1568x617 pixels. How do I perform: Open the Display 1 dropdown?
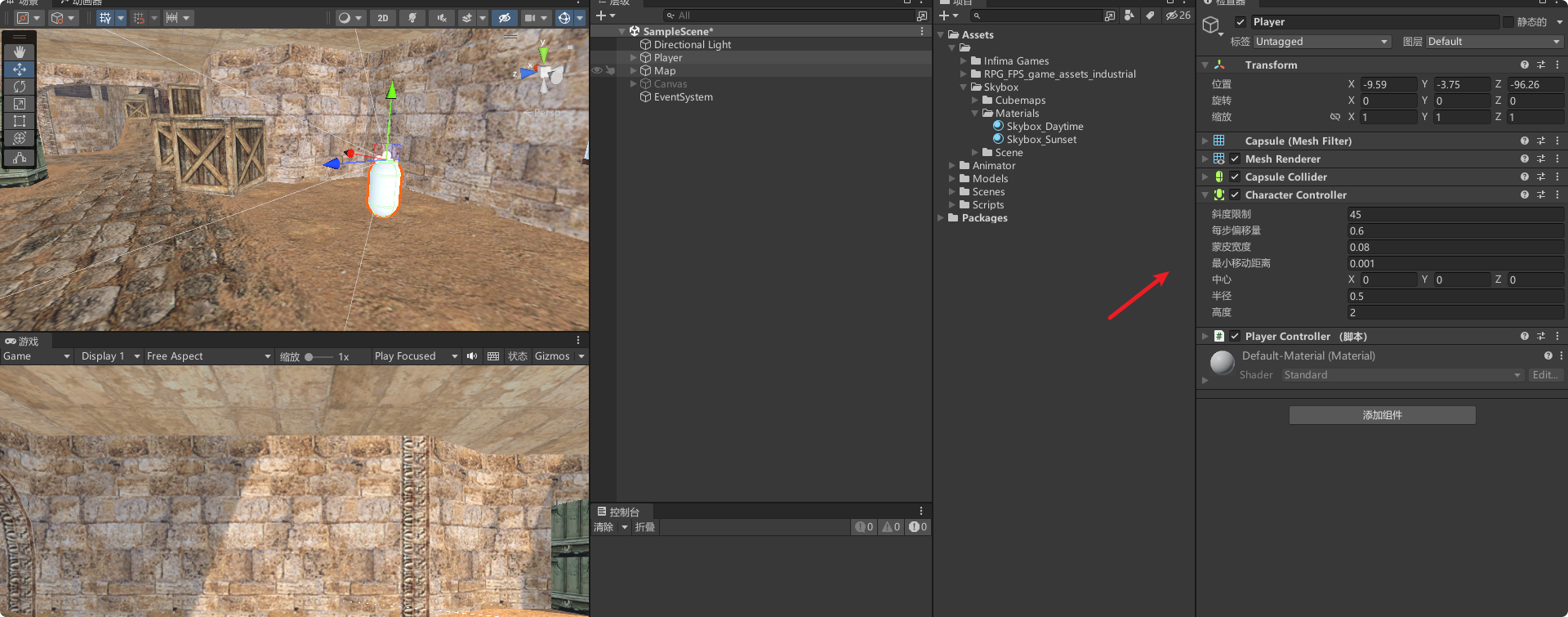pos(109,356)
